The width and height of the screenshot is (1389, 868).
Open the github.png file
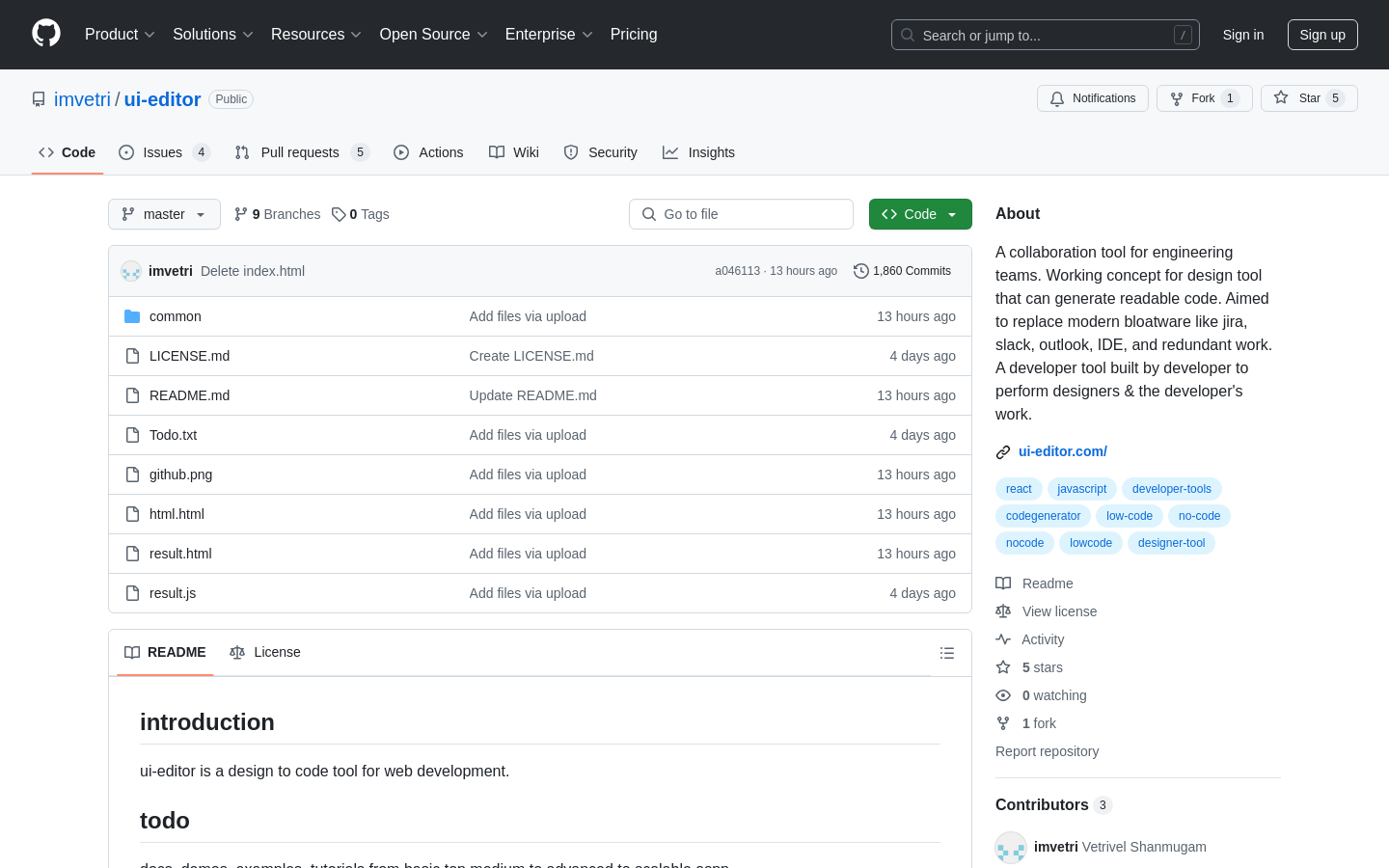[x=180, y=475]
